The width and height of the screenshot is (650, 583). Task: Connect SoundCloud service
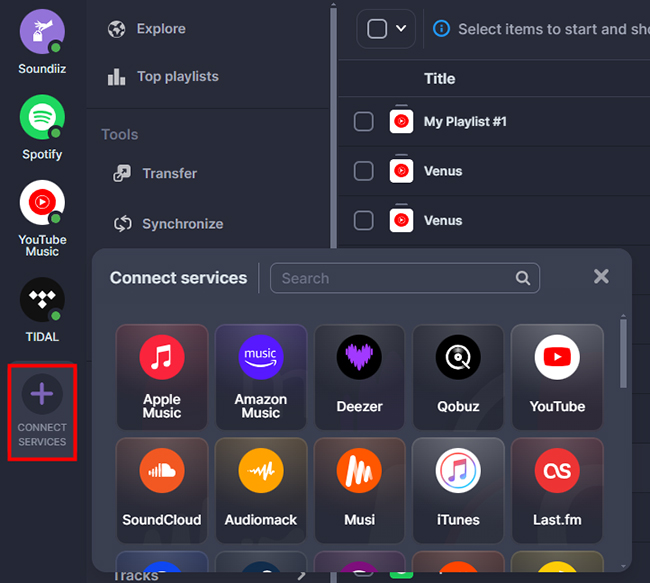click(x=162, y=490)
